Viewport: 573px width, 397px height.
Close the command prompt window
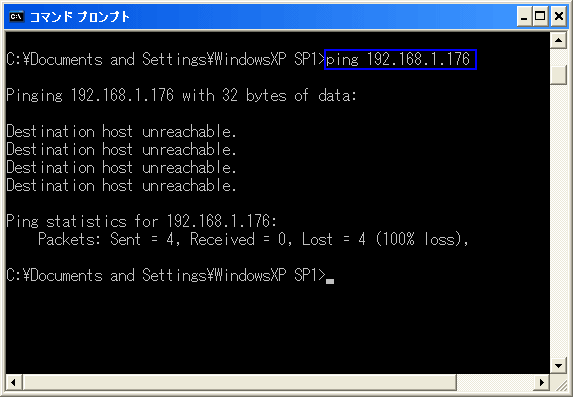click(559, 17)
